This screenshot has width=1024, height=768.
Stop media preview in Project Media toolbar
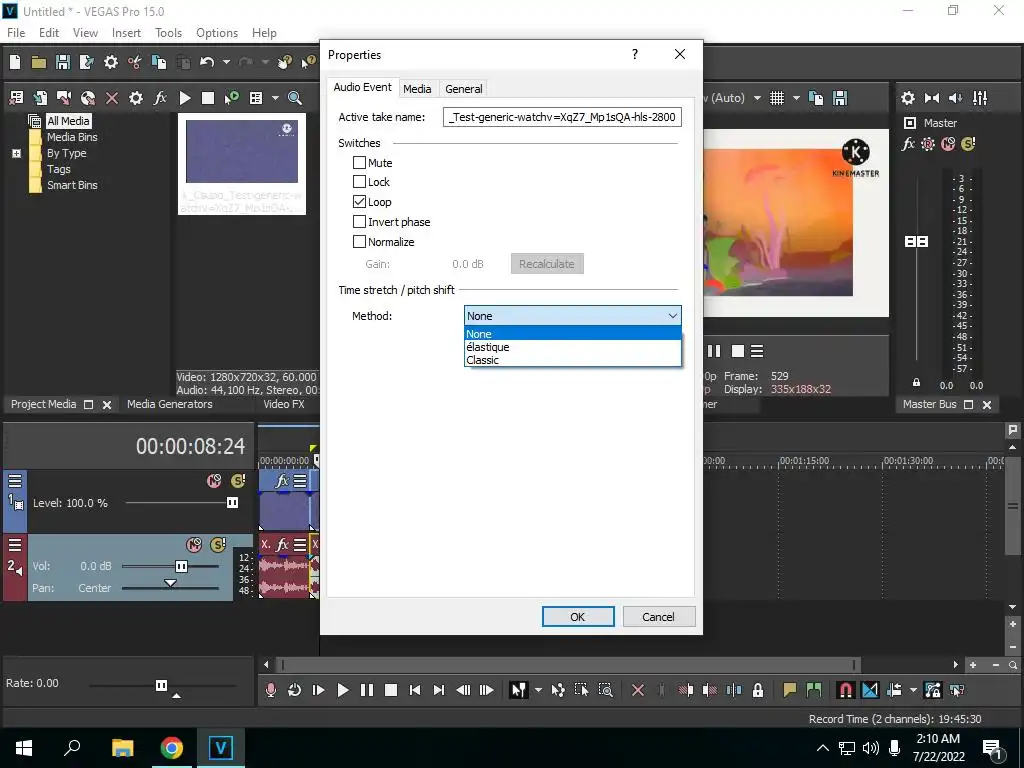pyautogui.click(x=208, y=98)
